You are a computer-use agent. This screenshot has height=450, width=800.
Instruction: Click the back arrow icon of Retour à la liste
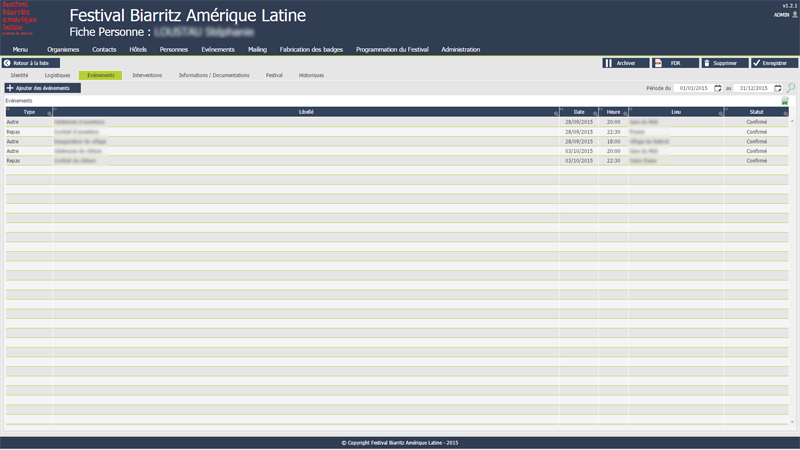pos(7,63)
